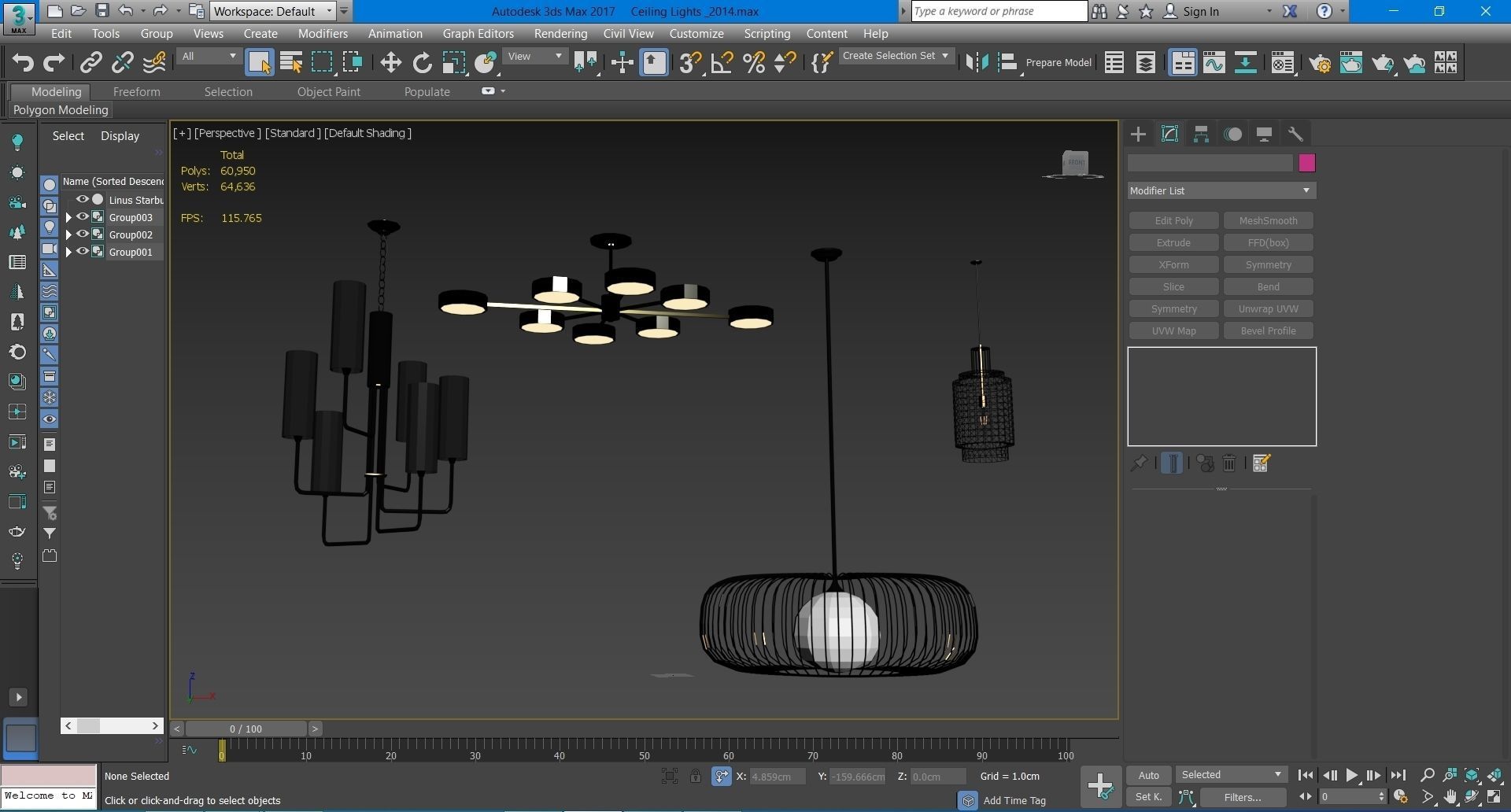Toggle 3D Snaps
Viewport: 1511px width, 812px height.
(x=690, y=63)
